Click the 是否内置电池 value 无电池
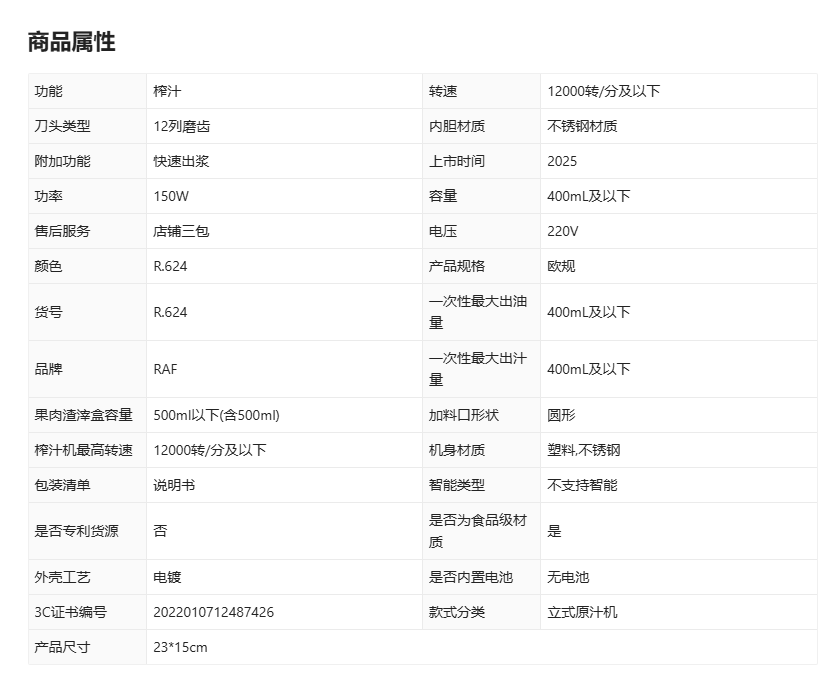Viewport: 837px width, 687px height. (568, 577)
